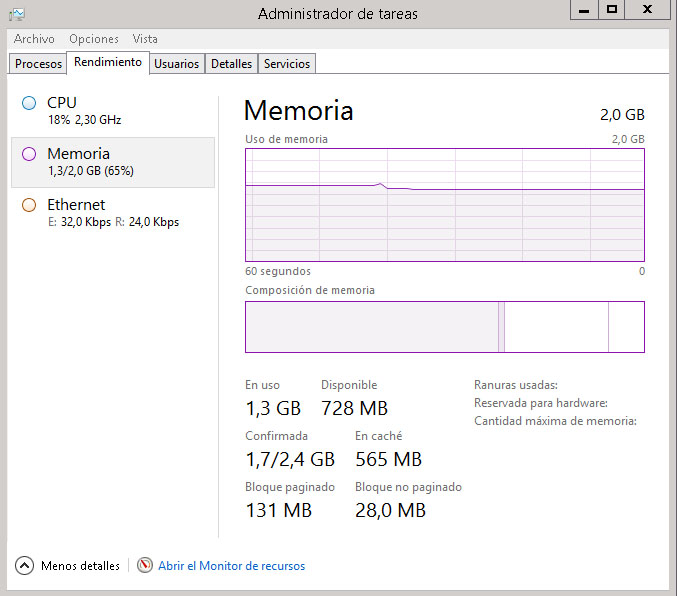Screen dimensions: 677x596
Task: Click the purple Memoria circle icon
Action: (28, 154)
